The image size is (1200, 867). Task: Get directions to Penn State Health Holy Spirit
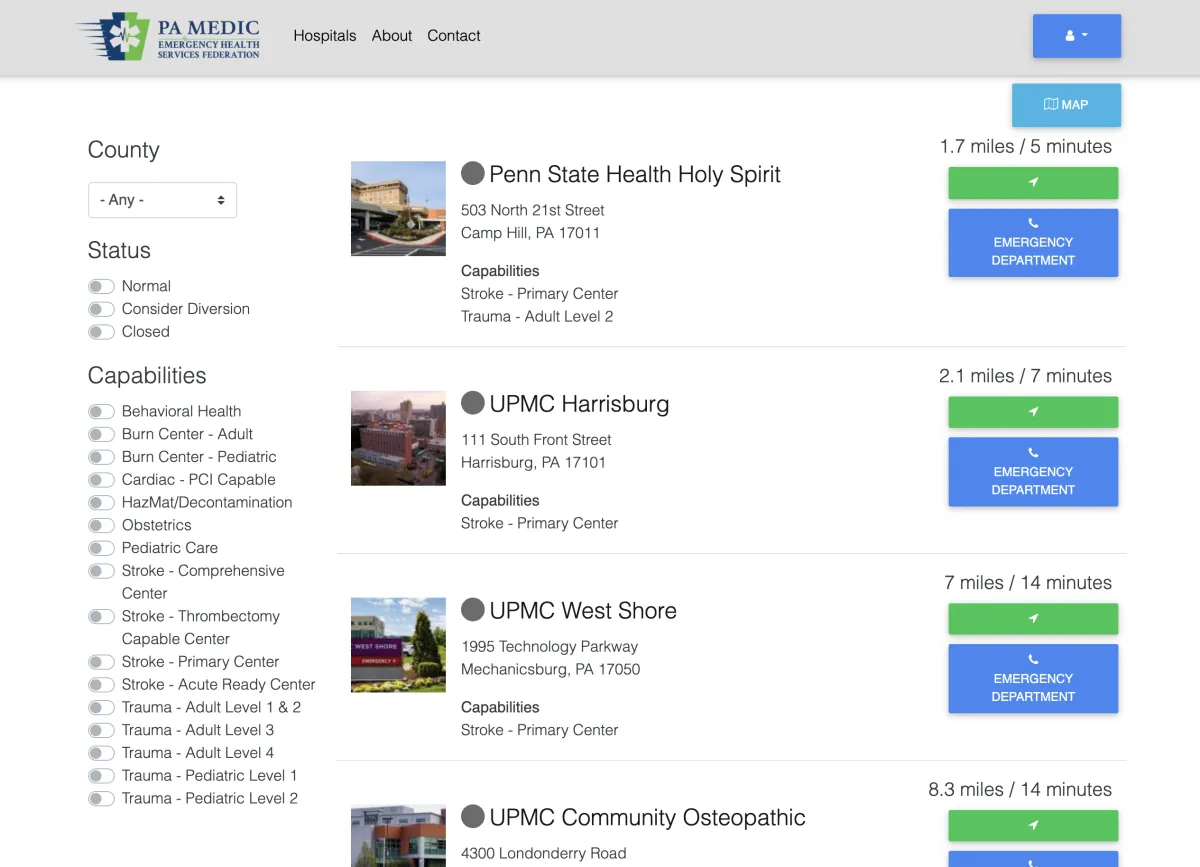[x=1033, y=183]
